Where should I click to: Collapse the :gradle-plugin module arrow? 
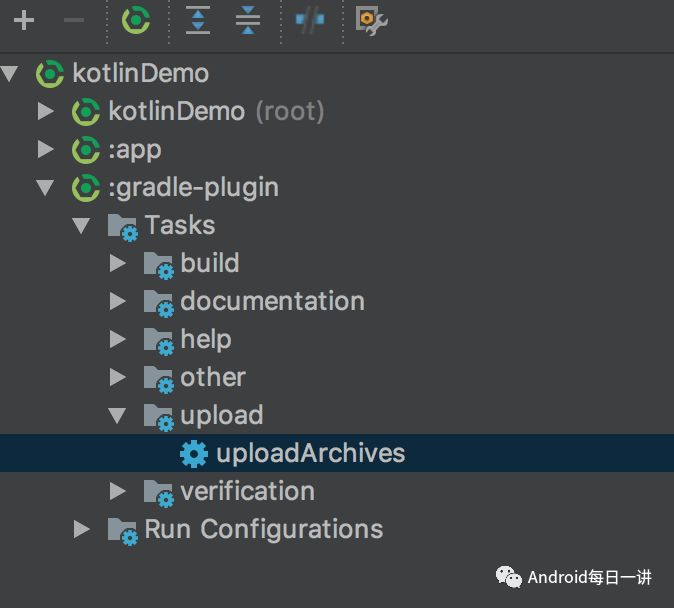pos(45,187)
